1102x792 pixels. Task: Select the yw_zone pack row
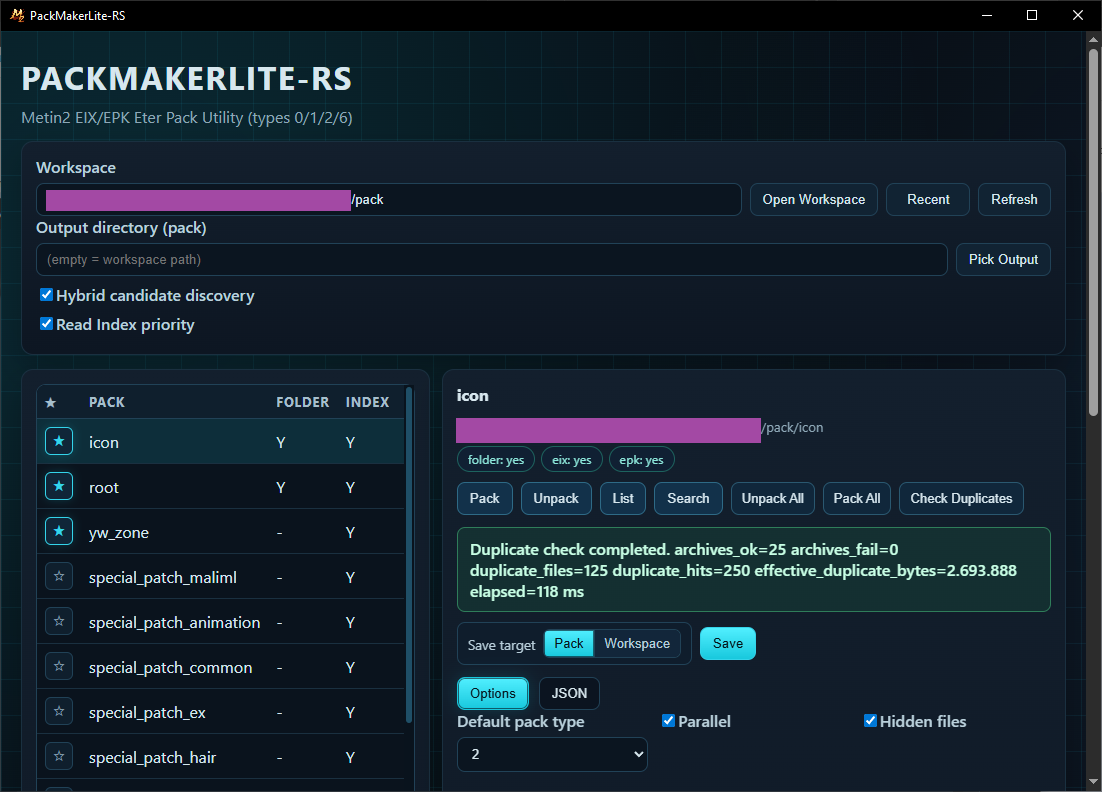click(221, 531)
